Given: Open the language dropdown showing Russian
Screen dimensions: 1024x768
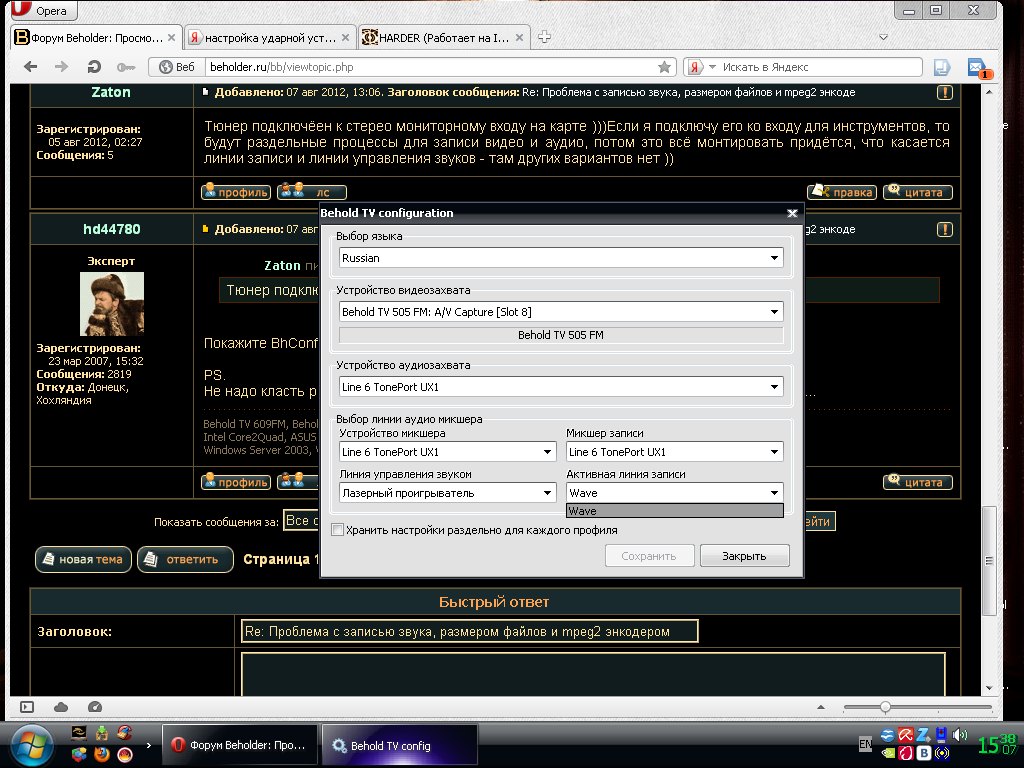Looking at the screenshot, I should pos(560,258).
